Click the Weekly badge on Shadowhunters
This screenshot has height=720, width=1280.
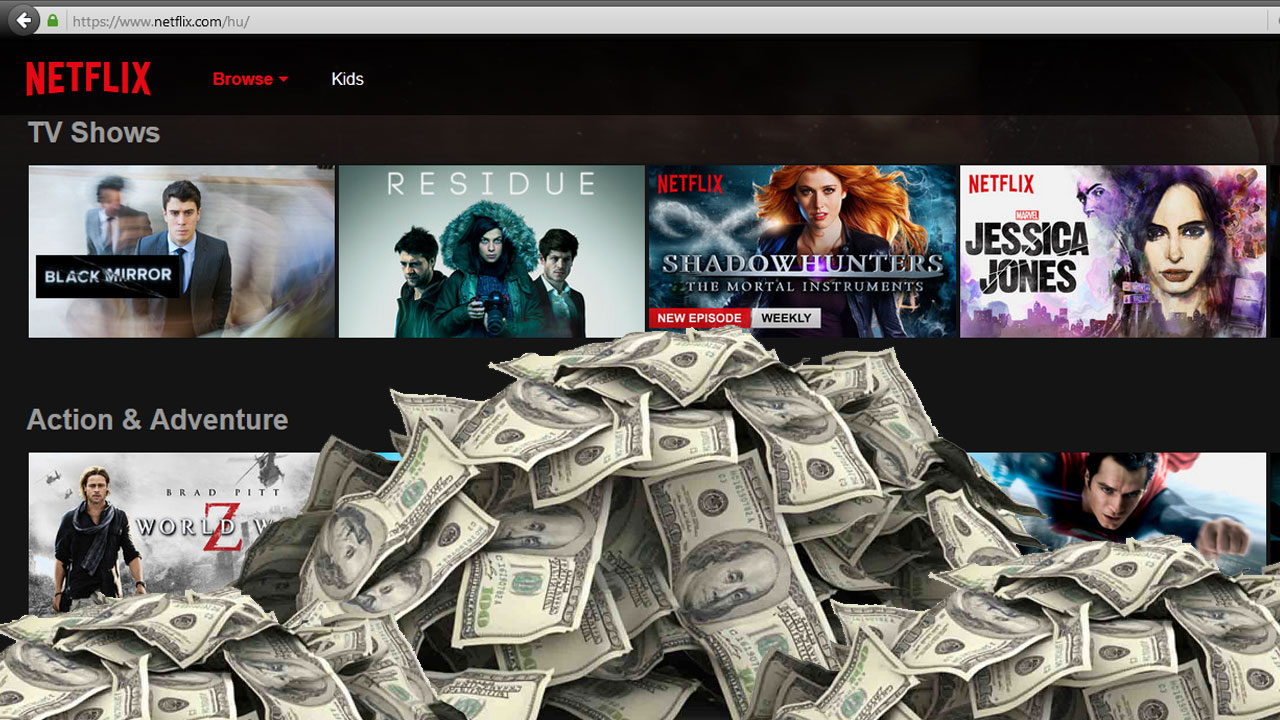coord(786,318)
